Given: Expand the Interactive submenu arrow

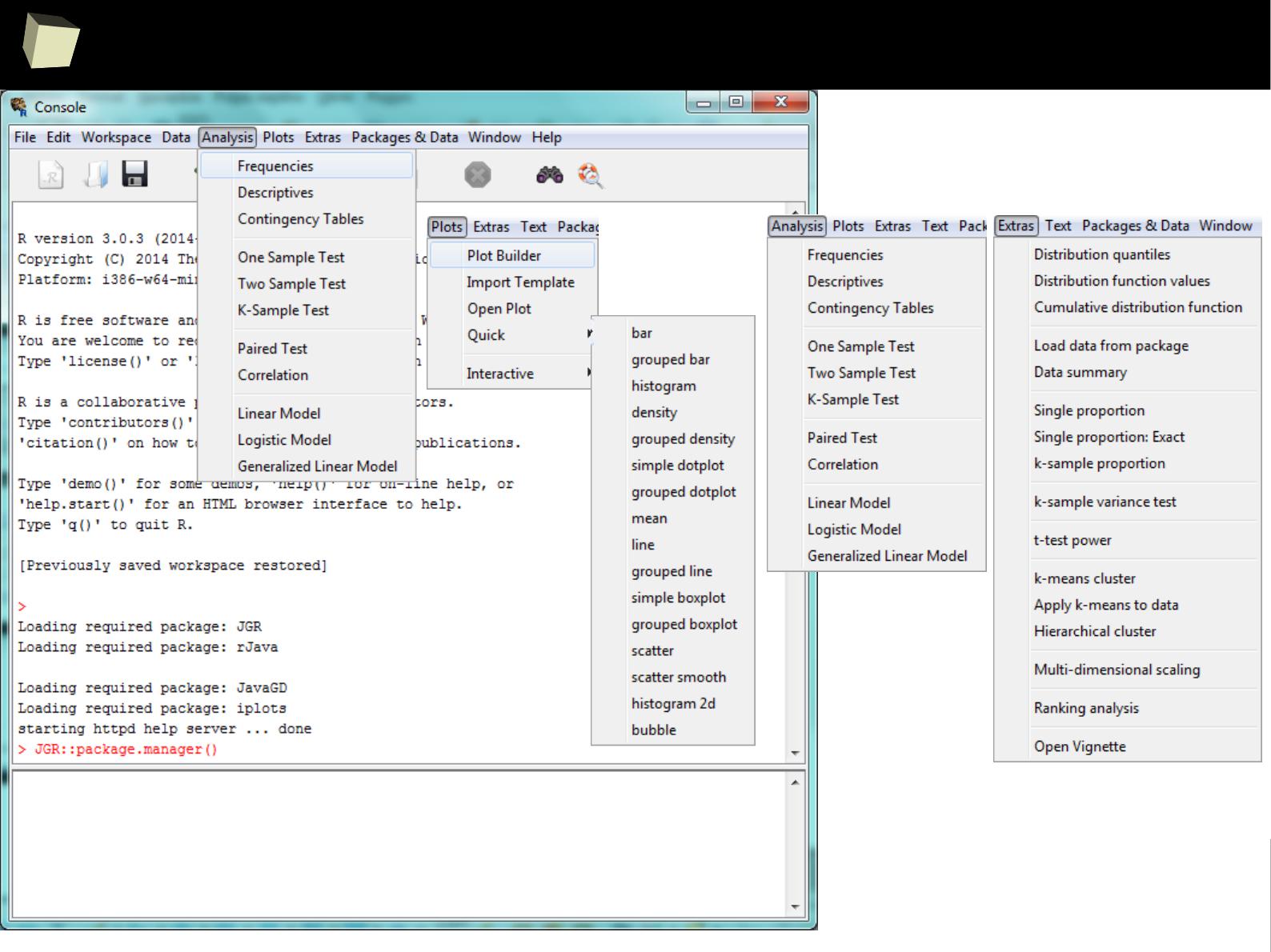Looking at the screenshot, I should [x=590, y=372].
